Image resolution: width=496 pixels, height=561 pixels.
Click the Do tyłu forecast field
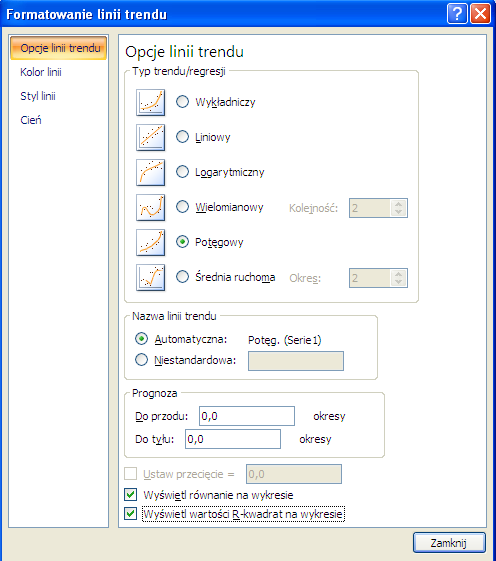click(233, 439)
